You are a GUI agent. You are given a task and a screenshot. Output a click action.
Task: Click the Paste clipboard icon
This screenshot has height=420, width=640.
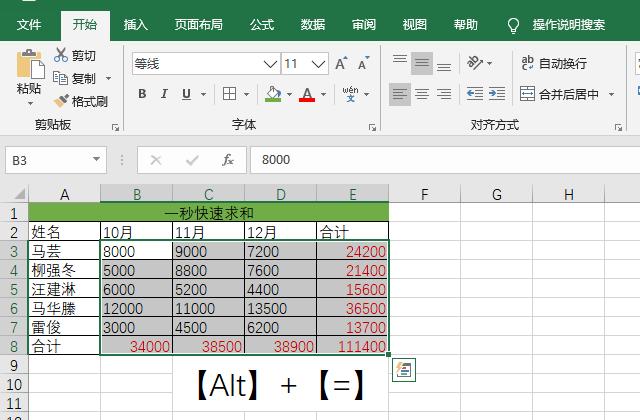[x=30, y=64]
